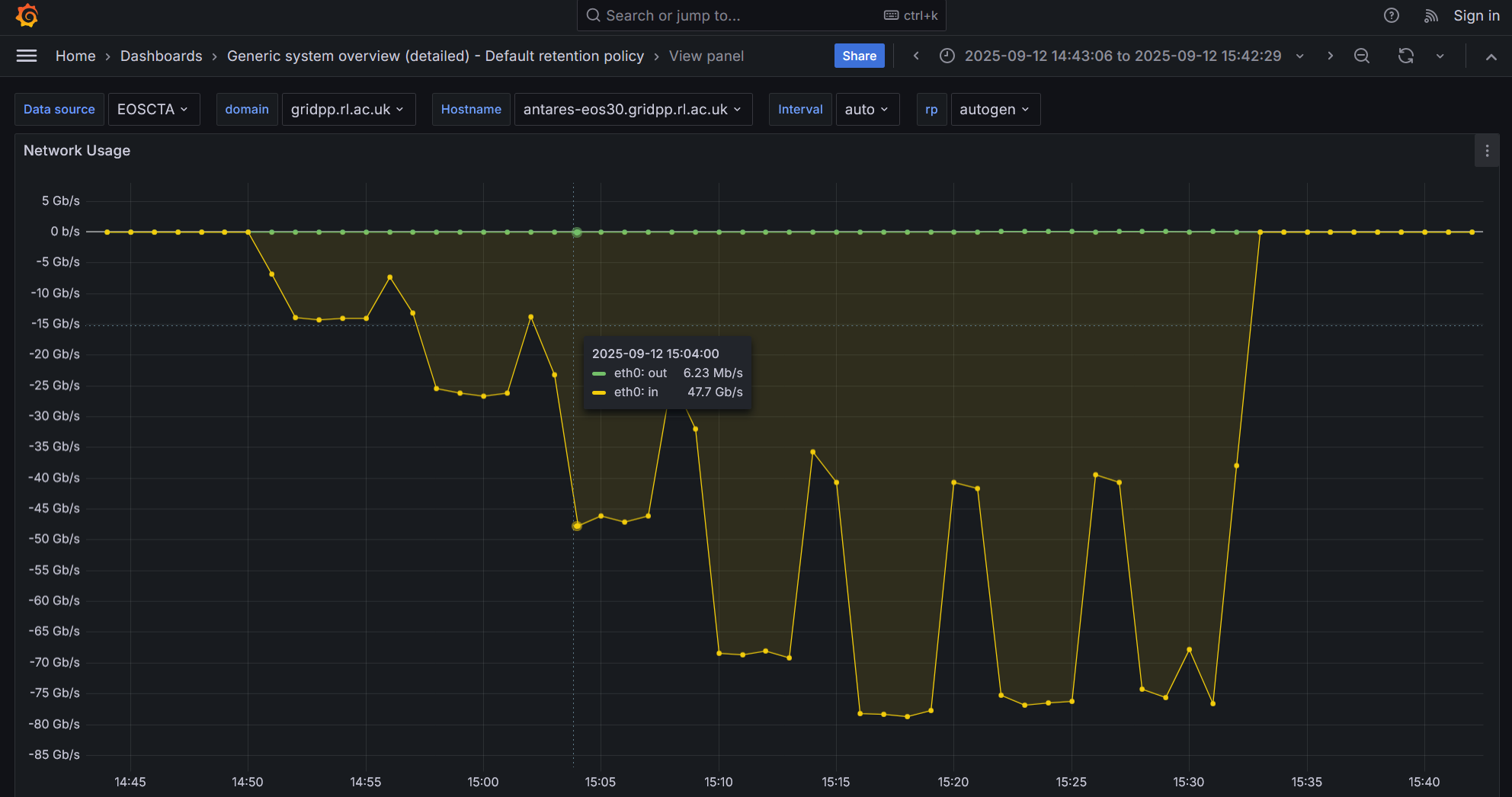Go to Dashboards breadcrumb
This screenshot has width=1512, height=797.
161,56
